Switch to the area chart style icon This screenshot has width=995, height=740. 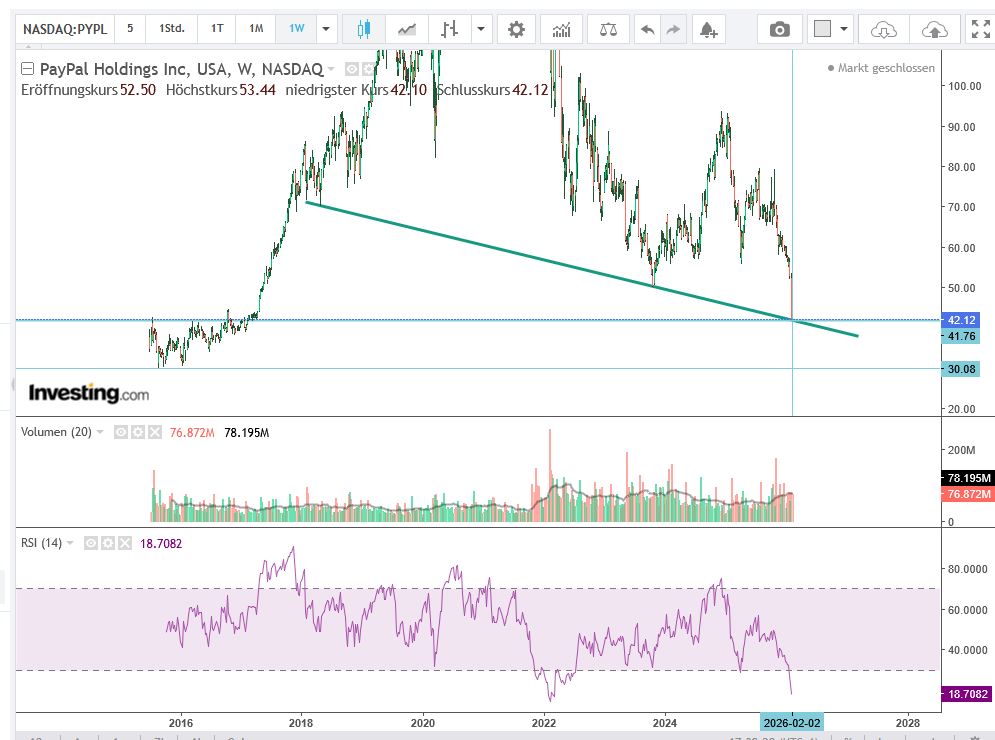click(407, 29)
